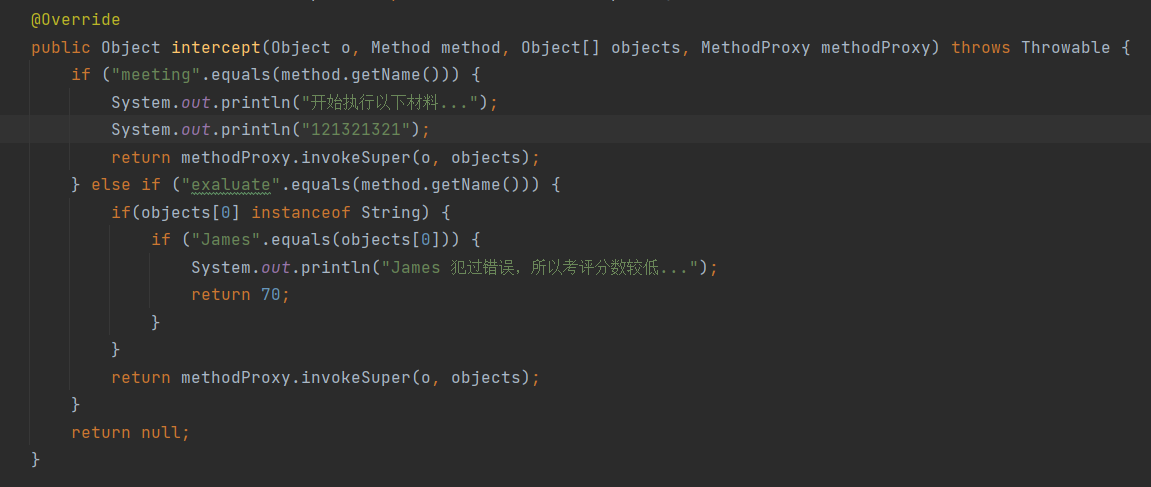
Task: Click the closing brace of intercept method
Action: pos(36,460)
